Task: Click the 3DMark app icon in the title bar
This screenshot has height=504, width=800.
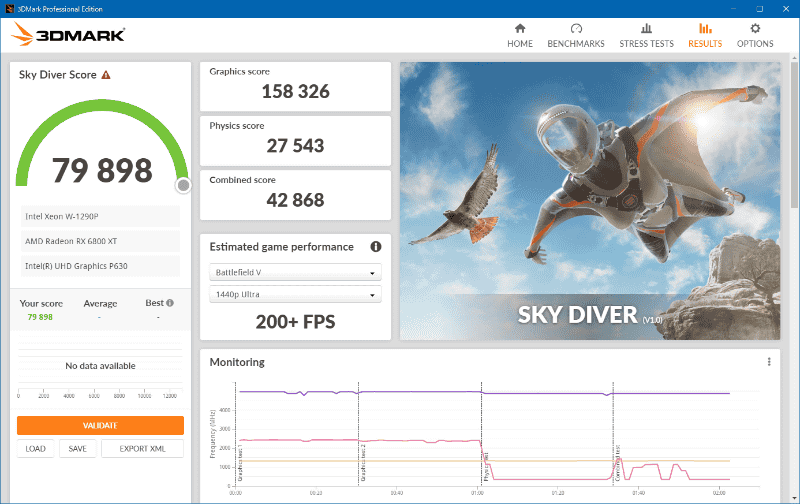Action: point(9,9)
